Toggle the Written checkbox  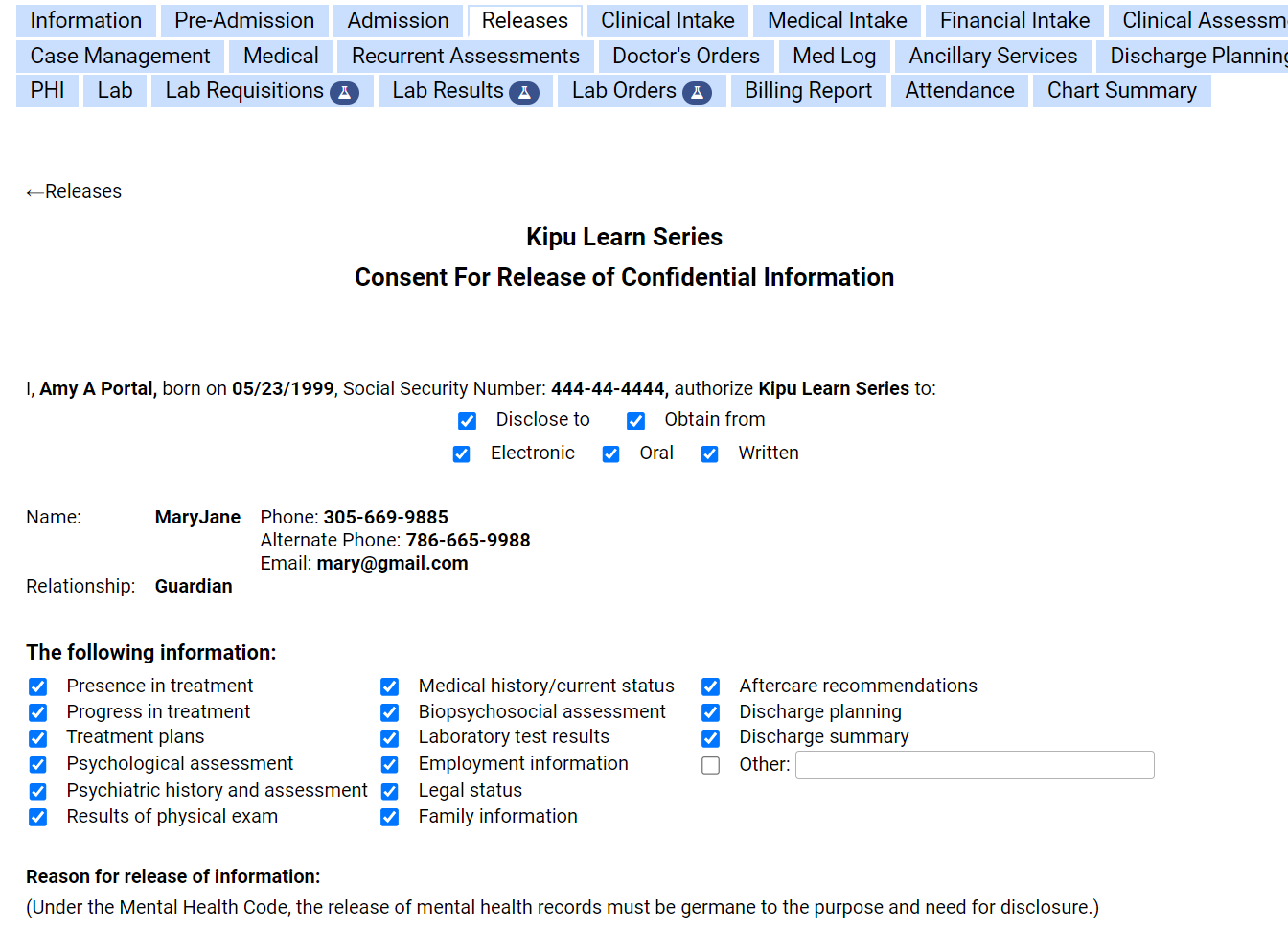(709, 454)
